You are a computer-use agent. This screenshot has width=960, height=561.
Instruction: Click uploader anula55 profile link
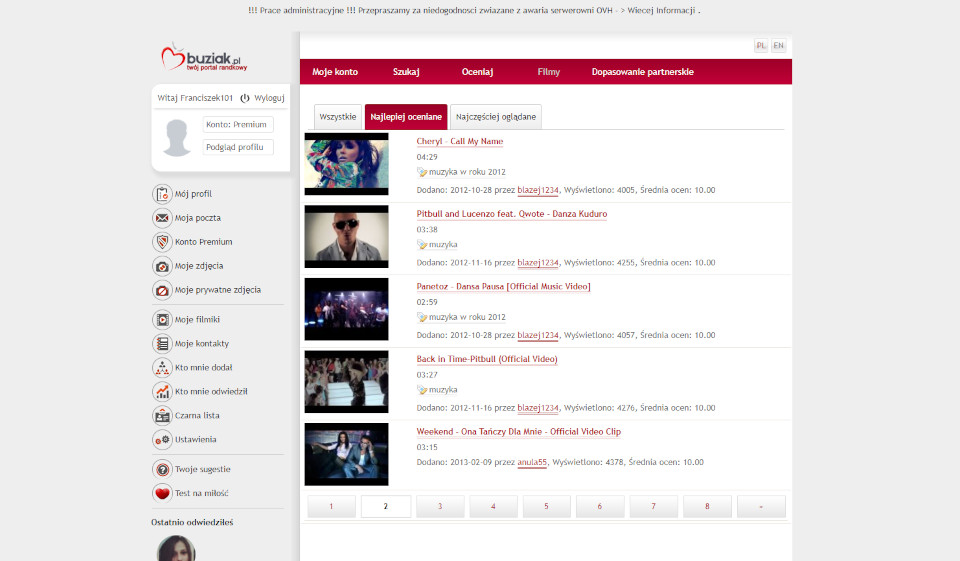coord(532,462)
